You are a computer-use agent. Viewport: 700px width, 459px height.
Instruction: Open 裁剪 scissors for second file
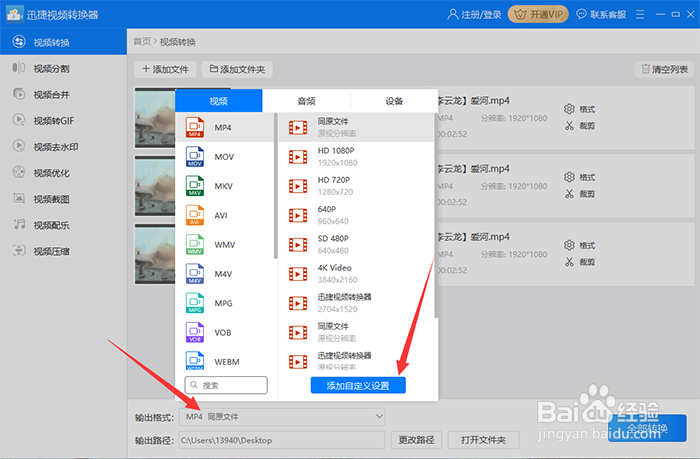[579, 194]
